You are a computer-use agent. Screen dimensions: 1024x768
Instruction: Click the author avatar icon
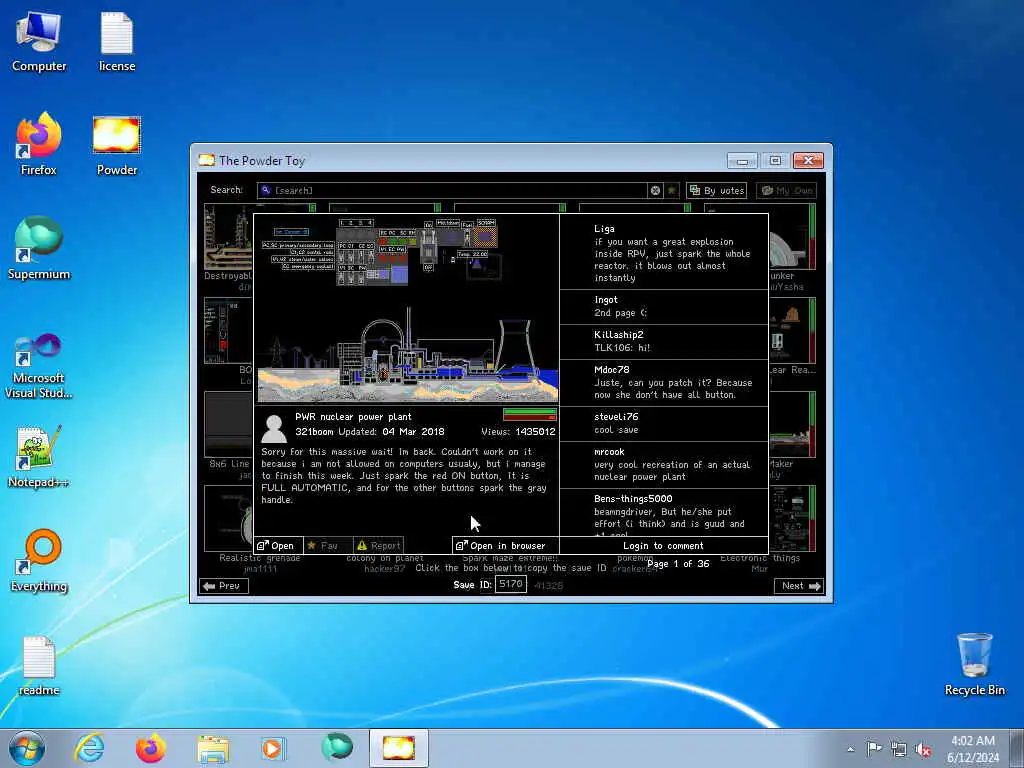coord(274,428)
